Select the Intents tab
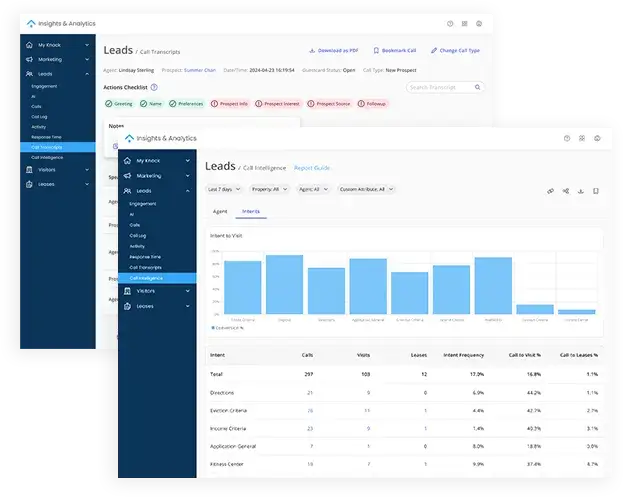 pos(251,211)
